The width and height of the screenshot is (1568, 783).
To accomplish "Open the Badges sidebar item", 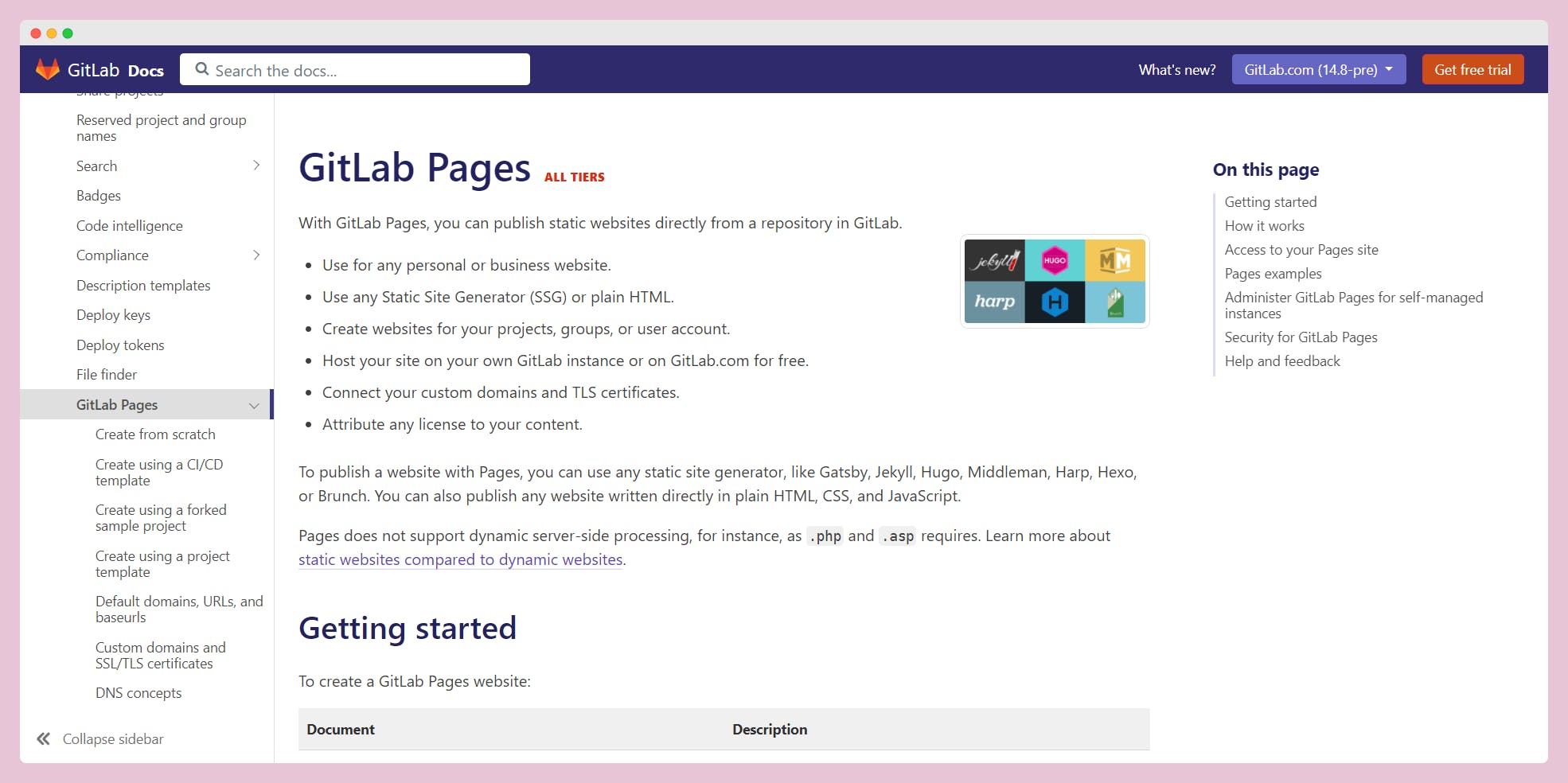I will pyautogui.click(x=99, y=196).
